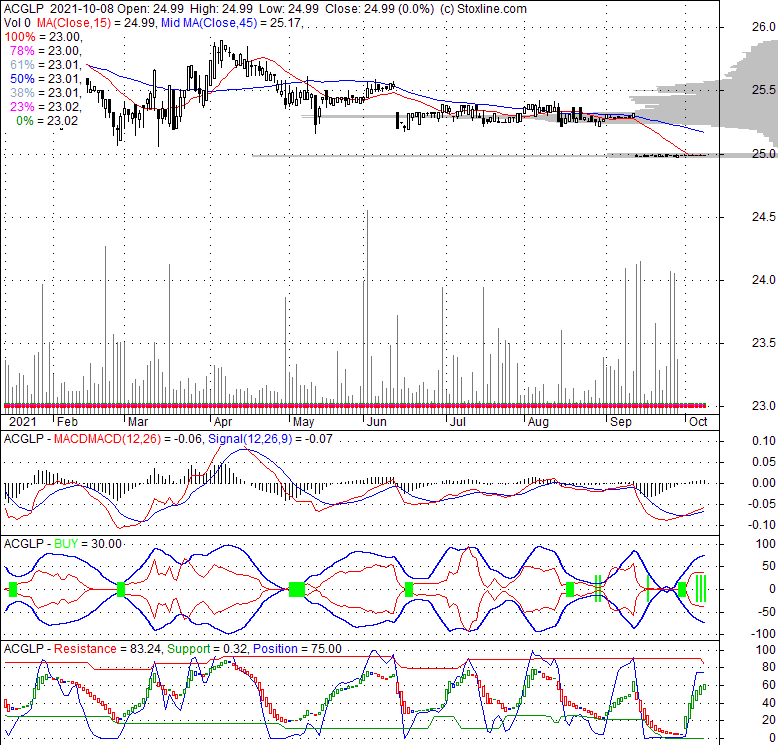Click the '23.5' price axis label
Image resolution: width=780 pixels, height=745 pixels.
[x=764, y=343]
